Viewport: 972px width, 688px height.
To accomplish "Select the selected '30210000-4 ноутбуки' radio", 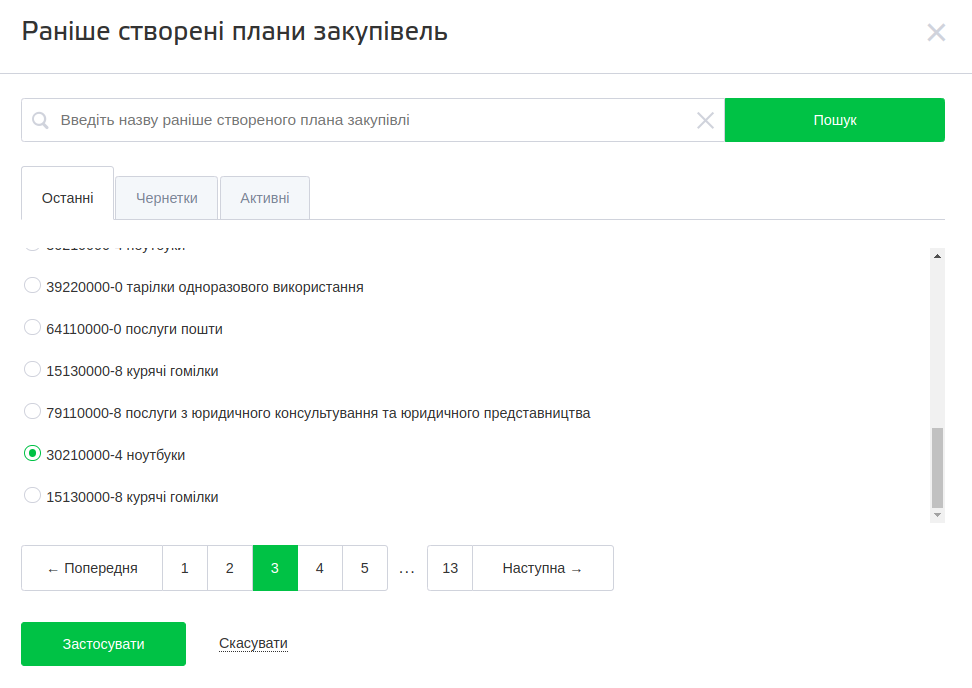I will pyautogui.click(x=32, y=454).
